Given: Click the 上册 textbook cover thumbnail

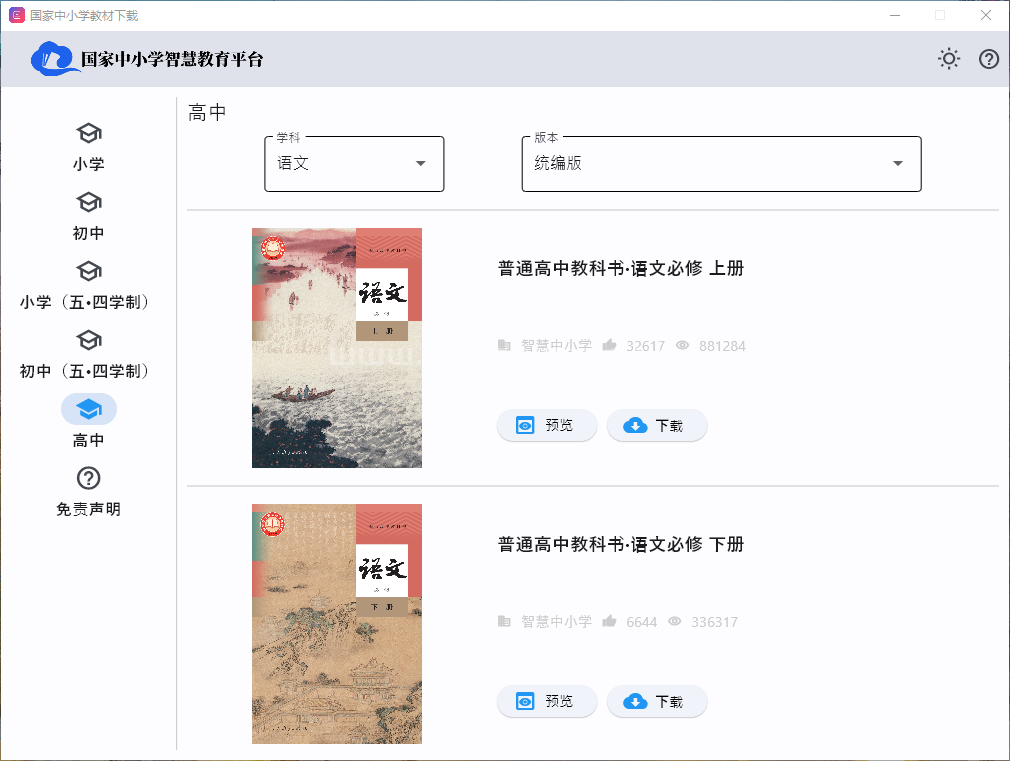Looking at the screenshot, I should tap(336, 347).
